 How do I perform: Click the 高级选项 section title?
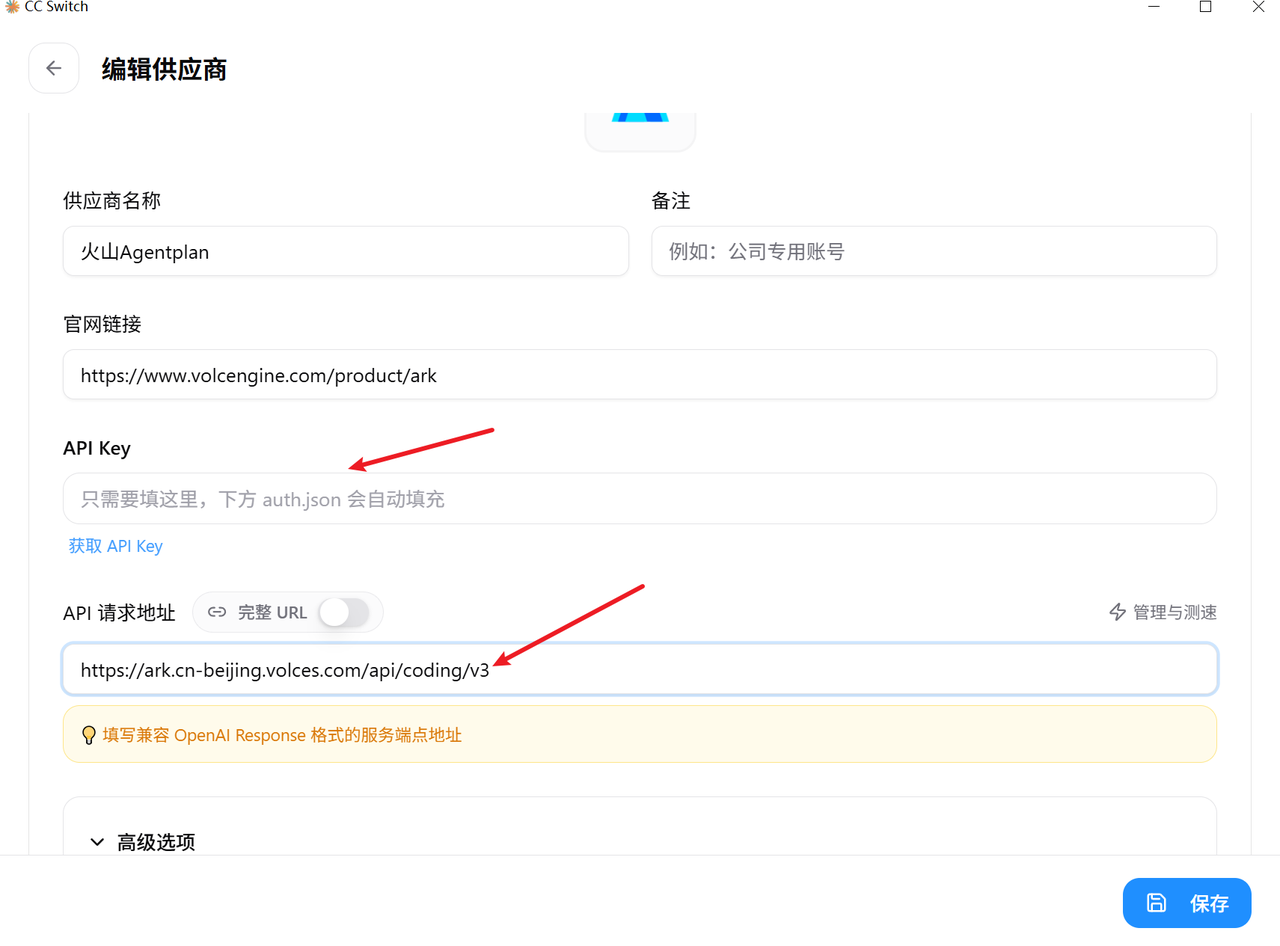(156, 842)
